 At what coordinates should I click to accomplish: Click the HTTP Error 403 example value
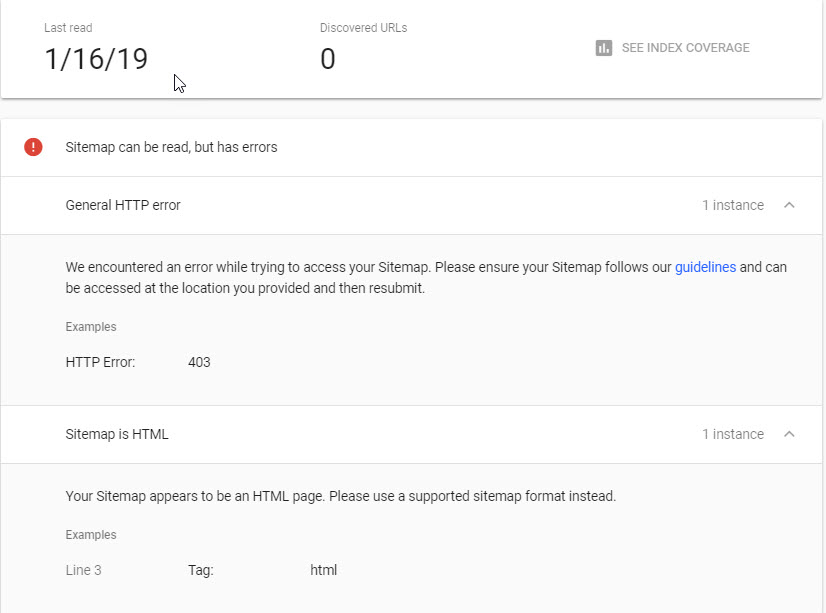(x=199, y=362)
